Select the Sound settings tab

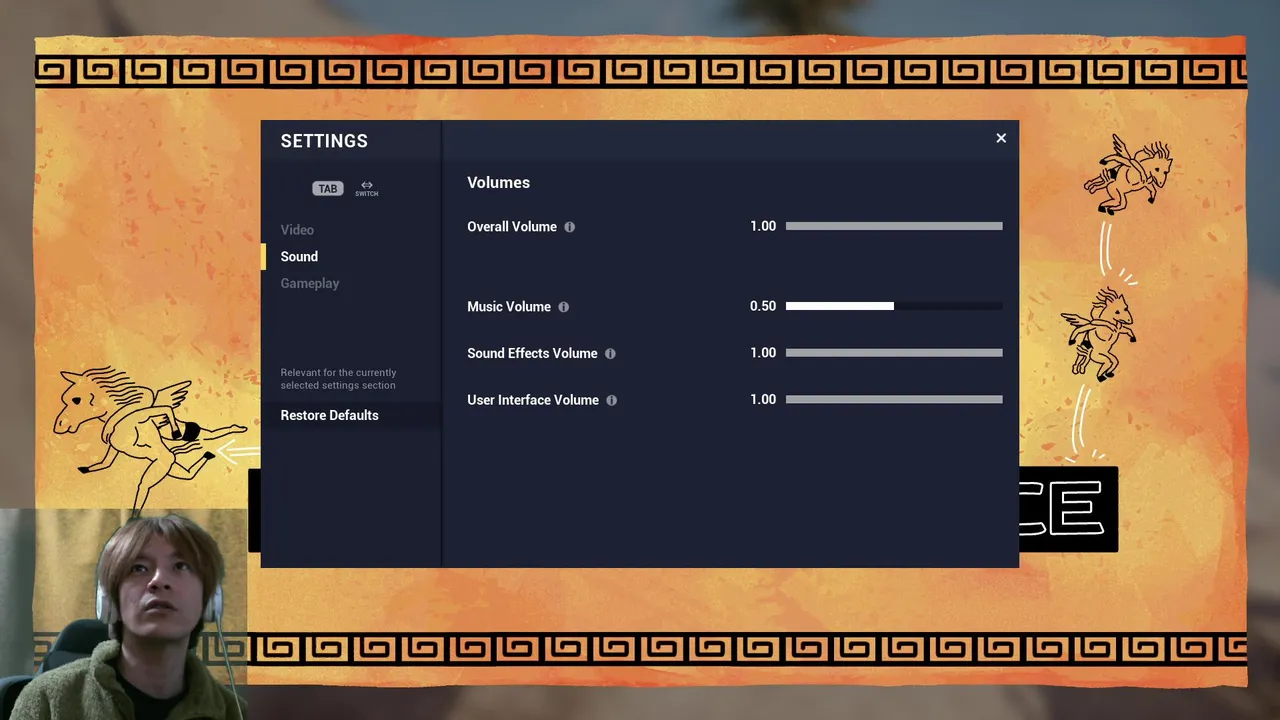pyautogui.click(x=299, y=257)
